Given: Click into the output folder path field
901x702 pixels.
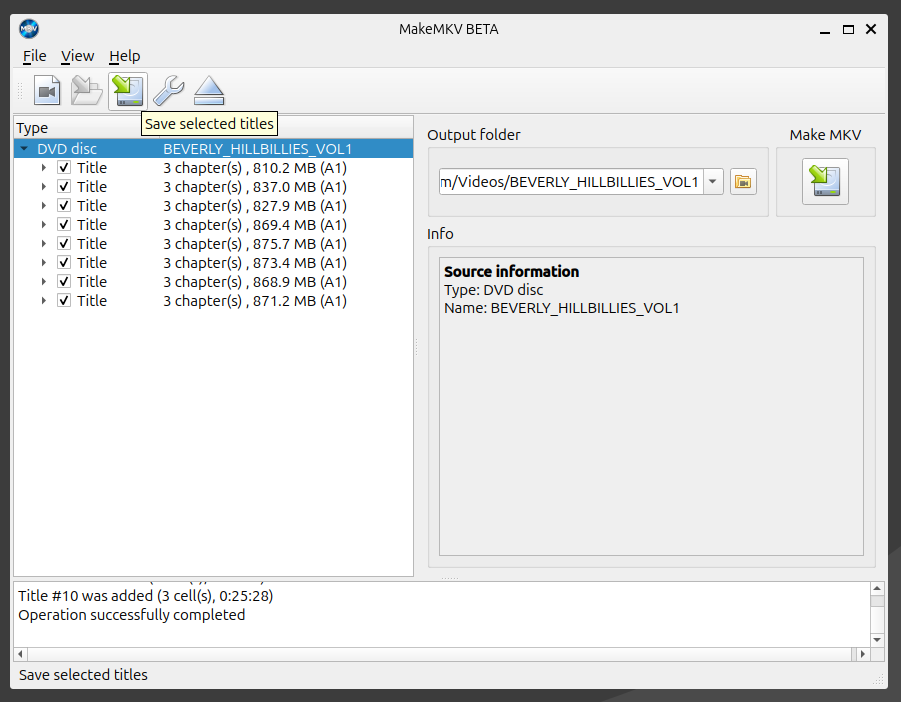Looking at the screenshot, I should tap(570, 182).
